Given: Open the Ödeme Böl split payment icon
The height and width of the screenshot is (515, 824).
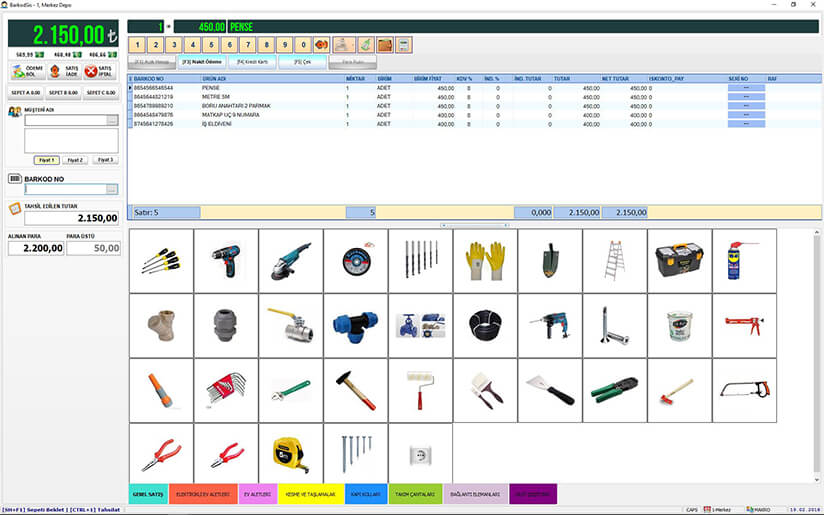Looking at the screenshot, I should tap(26, 71).
